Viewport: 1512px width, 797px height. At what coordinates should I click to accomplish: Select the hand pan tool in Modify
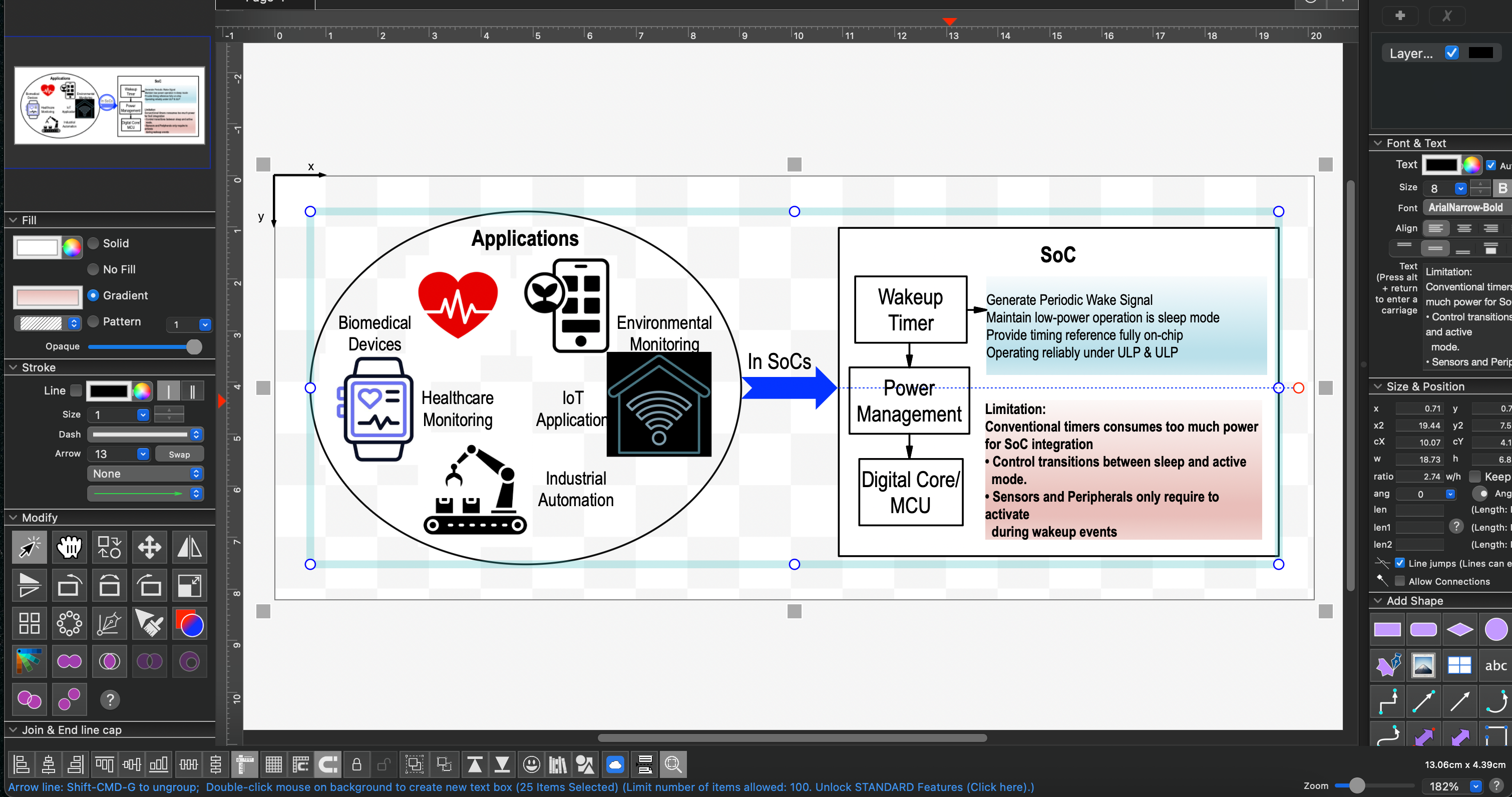click(x=69, y=547)
